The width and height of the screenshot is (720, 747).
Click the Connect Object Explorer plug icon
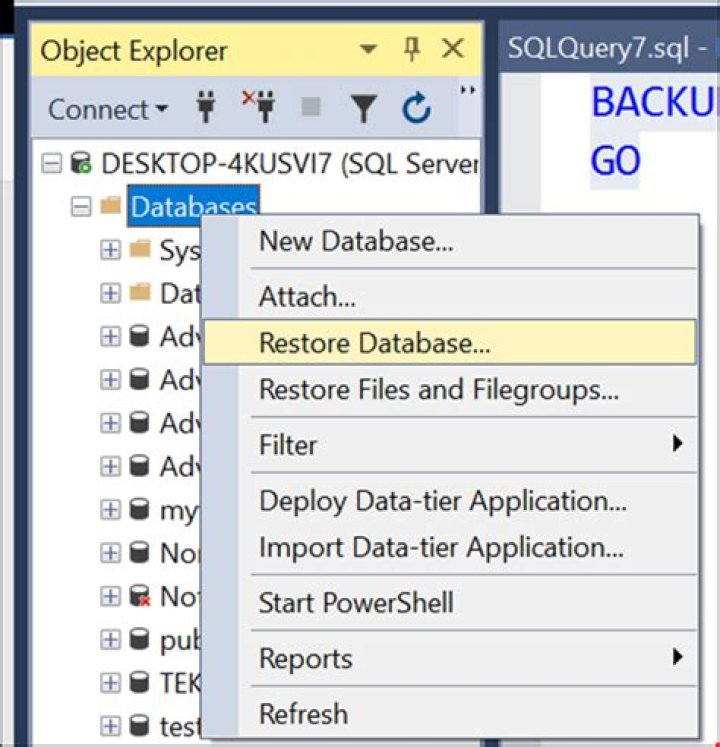coord(206,108)
